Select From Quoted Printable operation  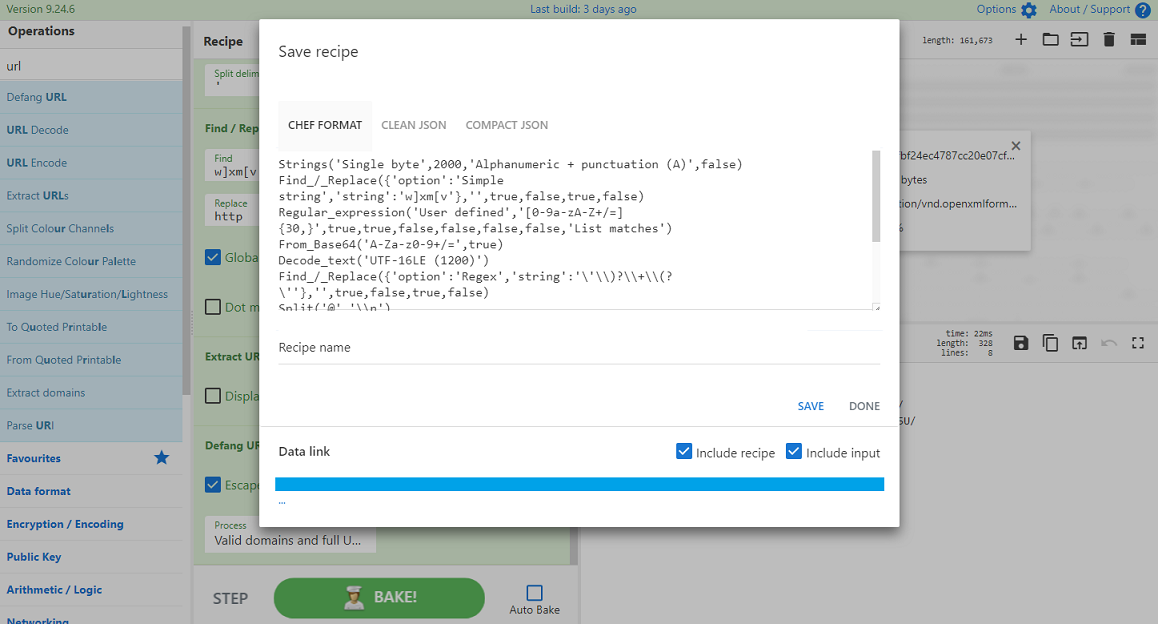click(91, 360)
